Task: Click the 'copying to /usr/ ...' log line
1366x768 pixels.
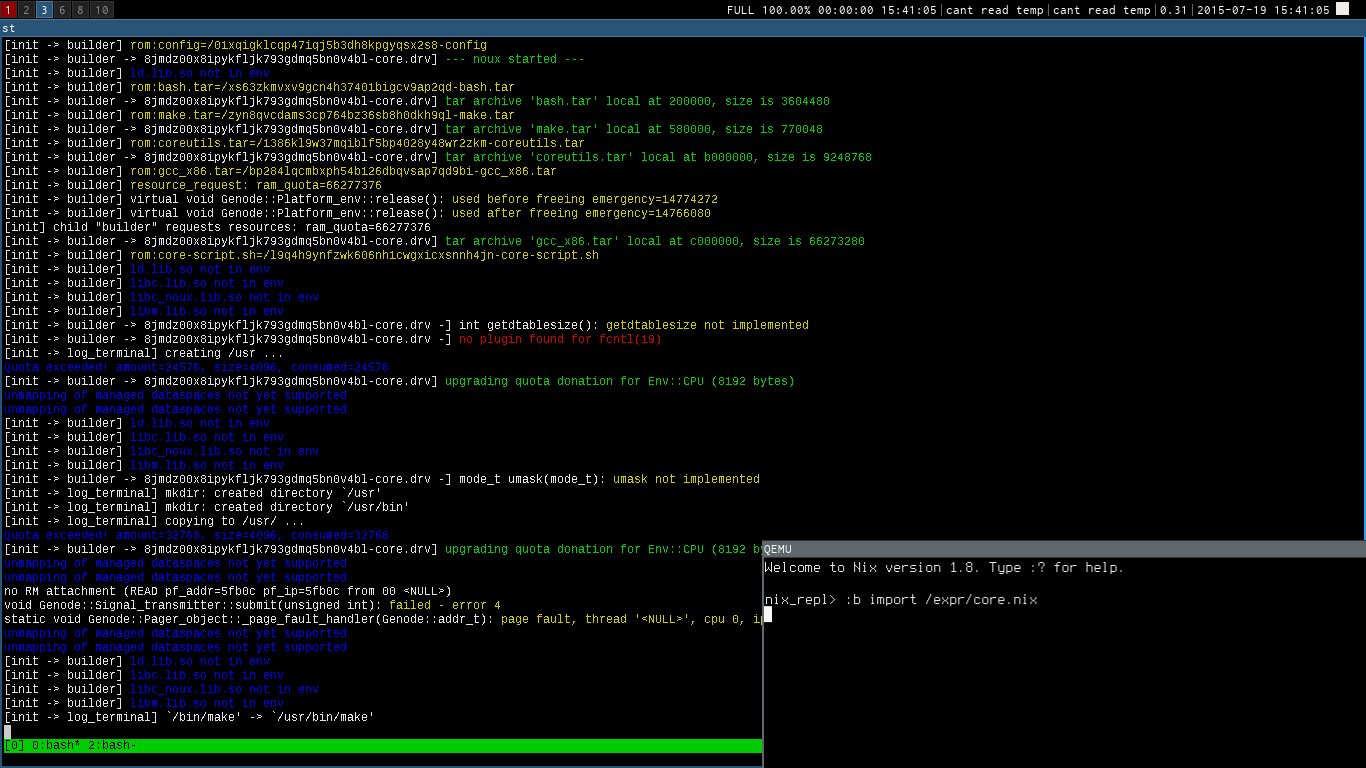Action: [x=154, y=521]
